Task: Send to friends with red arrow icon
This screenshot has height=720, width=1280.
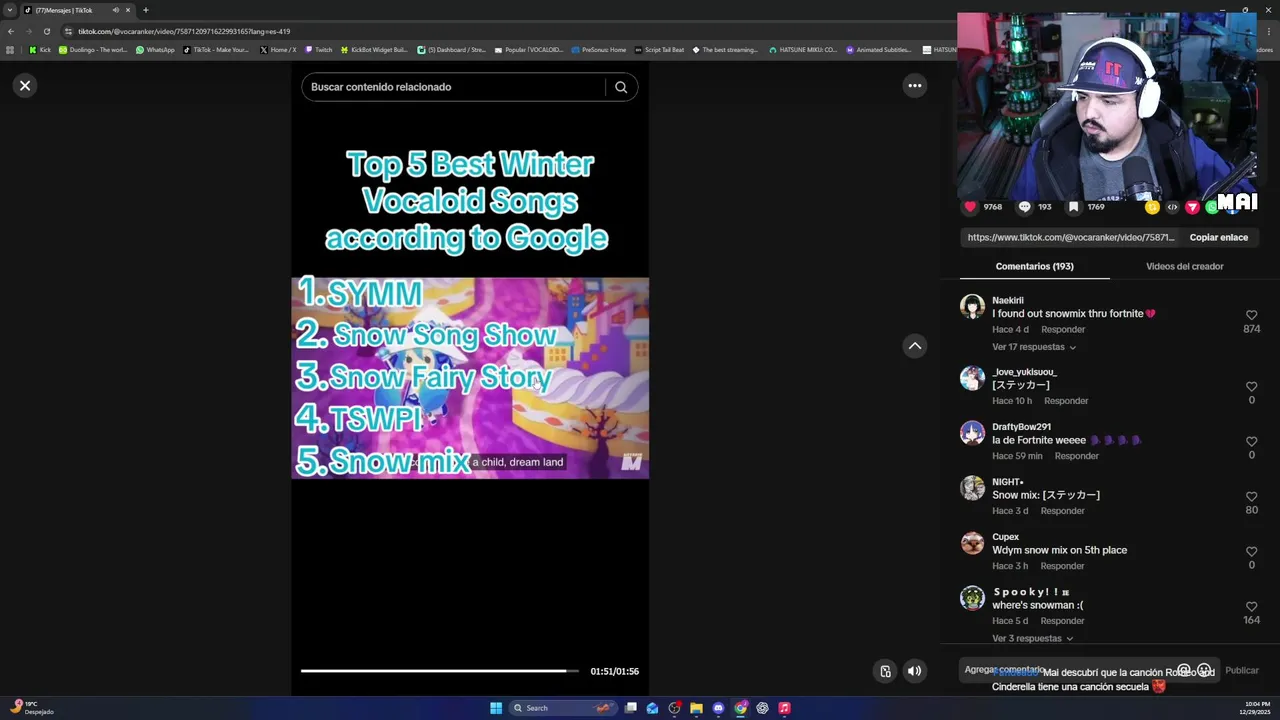Action: (1192, 207)
